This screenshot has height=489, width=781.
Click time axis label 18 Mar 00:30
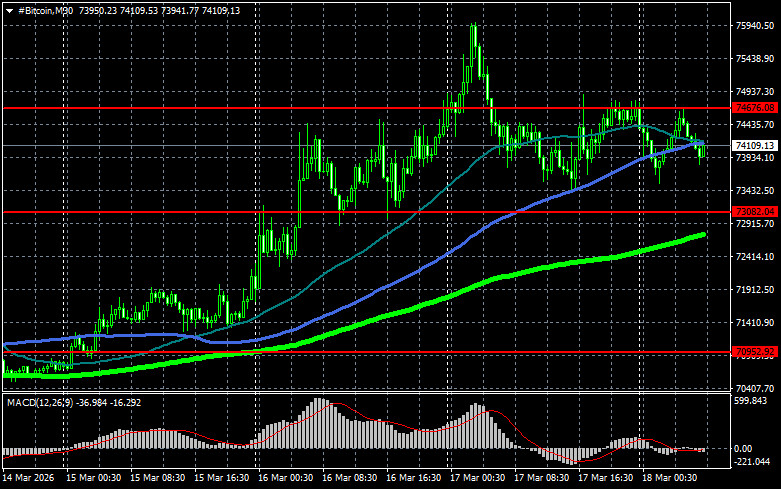click(x=669, y=478)
